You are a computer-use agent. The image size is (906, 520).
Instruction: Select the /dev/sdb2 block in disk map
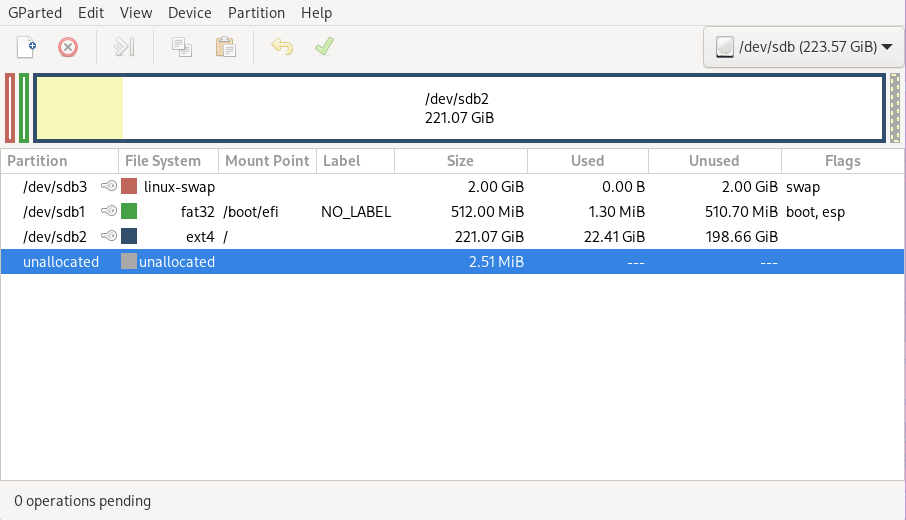point(459,108)
